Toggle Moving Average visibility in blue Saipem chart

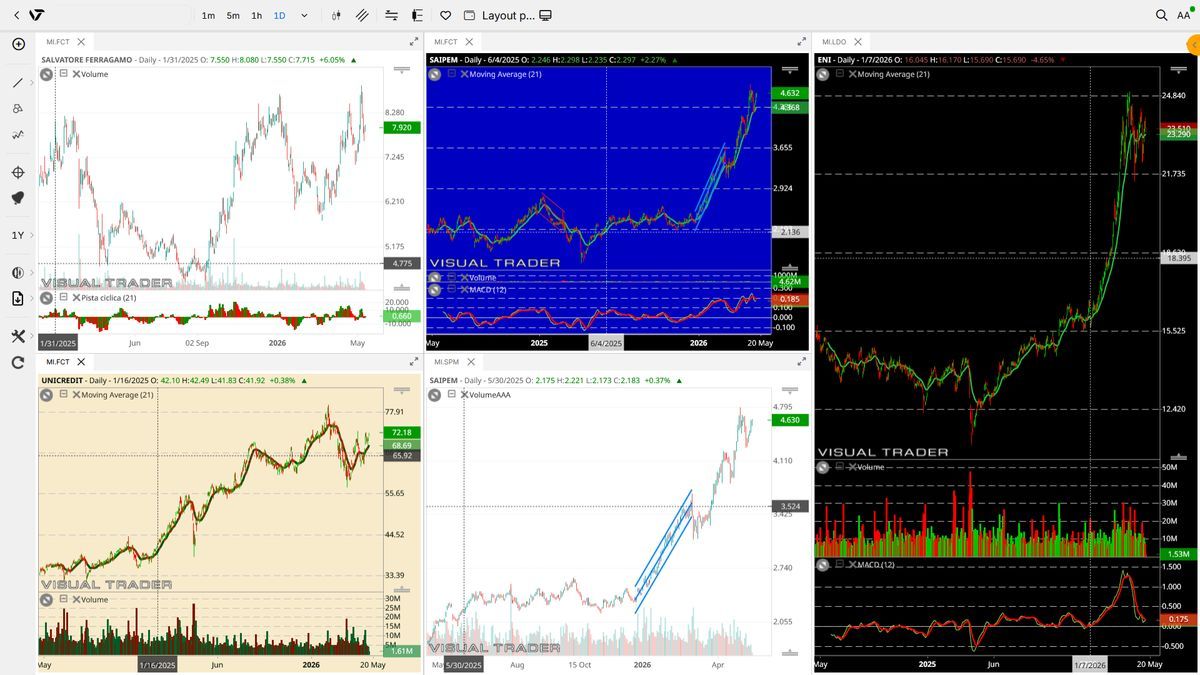point(436,75)
